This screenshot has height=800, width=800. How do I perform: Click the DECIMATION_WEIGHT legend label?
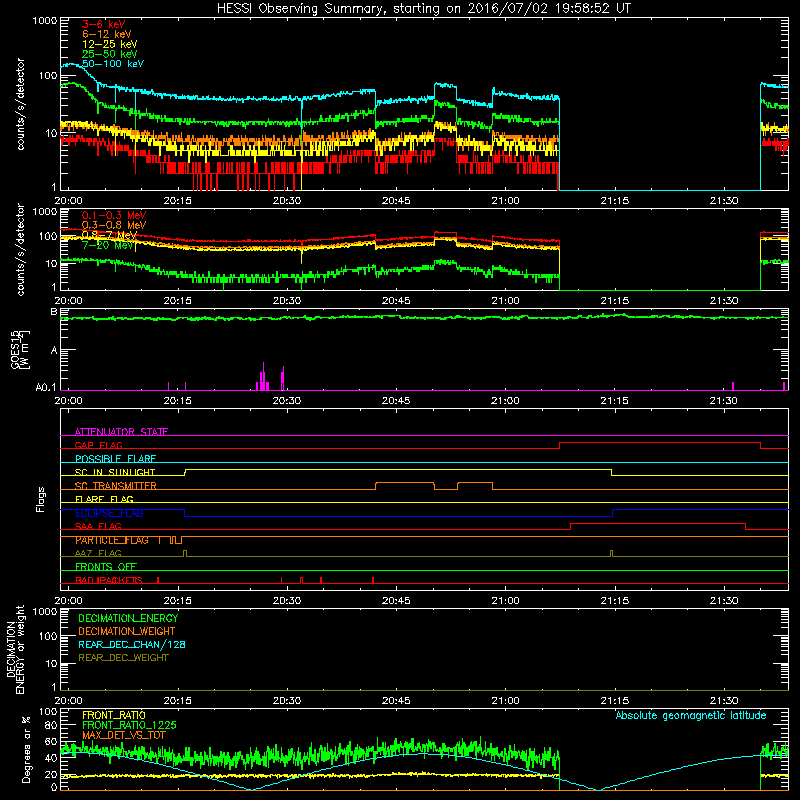coord(127,631)
